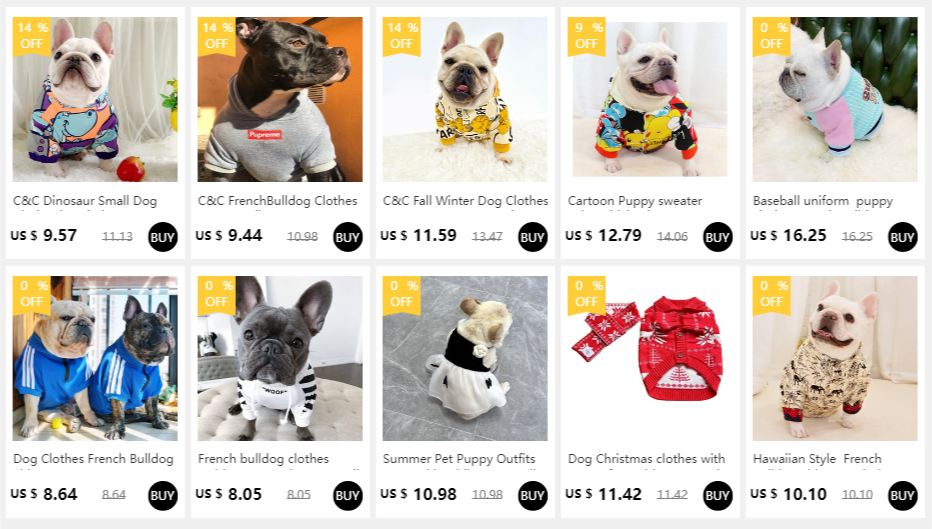
Task: Click BUY for the C&C Dinosaur Small Dog item
Action: pyautogui.click(x=163, y=237)
